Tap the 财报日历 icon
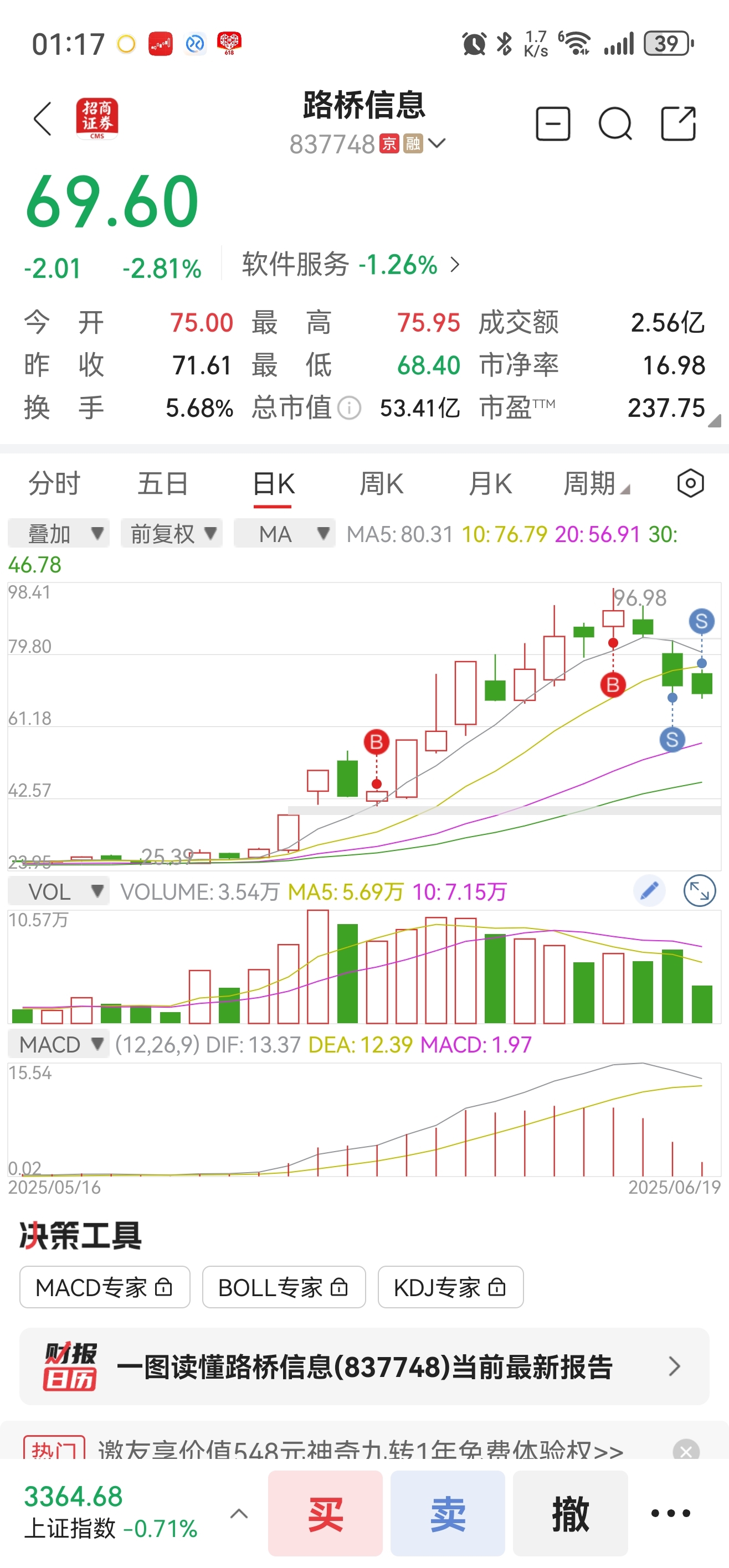Image resolution: width=729 pixels, height=1568 pixels. click(x=69, y=1366)
